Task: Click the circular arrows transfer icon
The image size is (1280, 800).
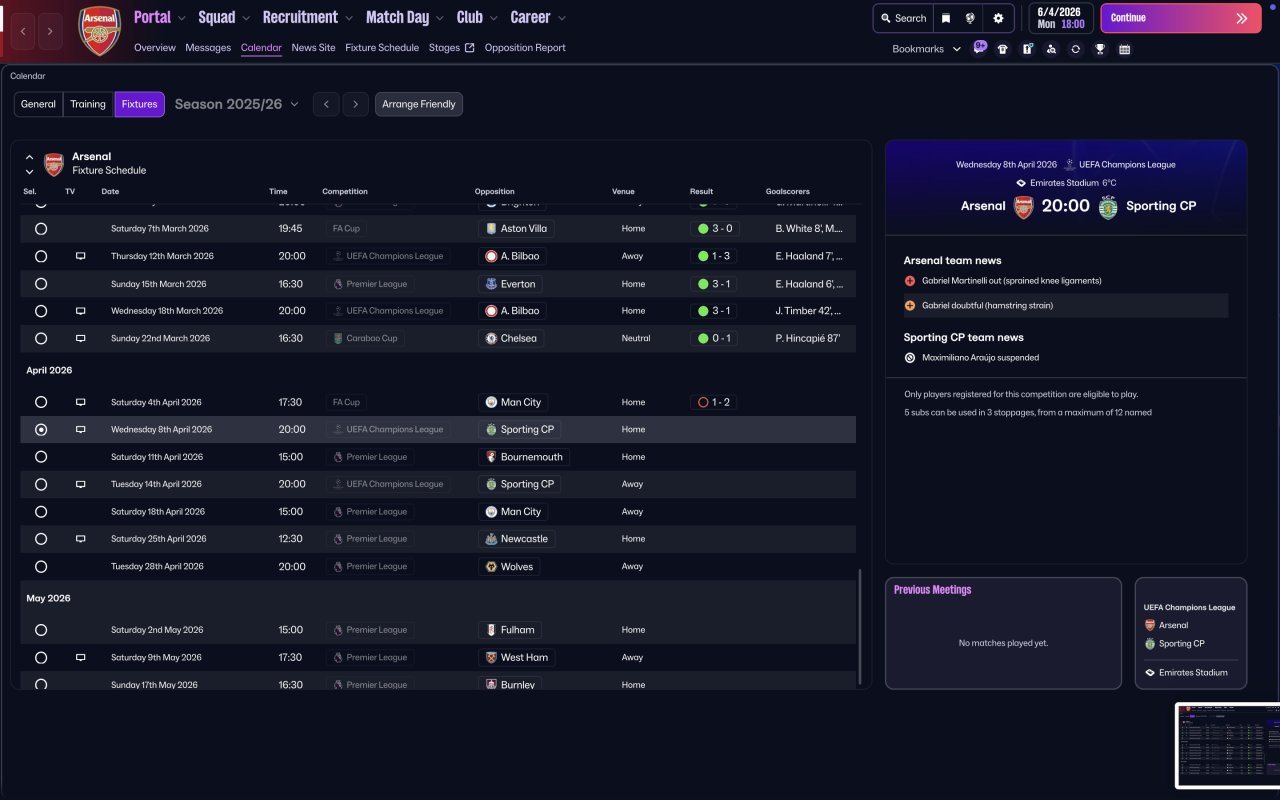Action: (1075, 49)
